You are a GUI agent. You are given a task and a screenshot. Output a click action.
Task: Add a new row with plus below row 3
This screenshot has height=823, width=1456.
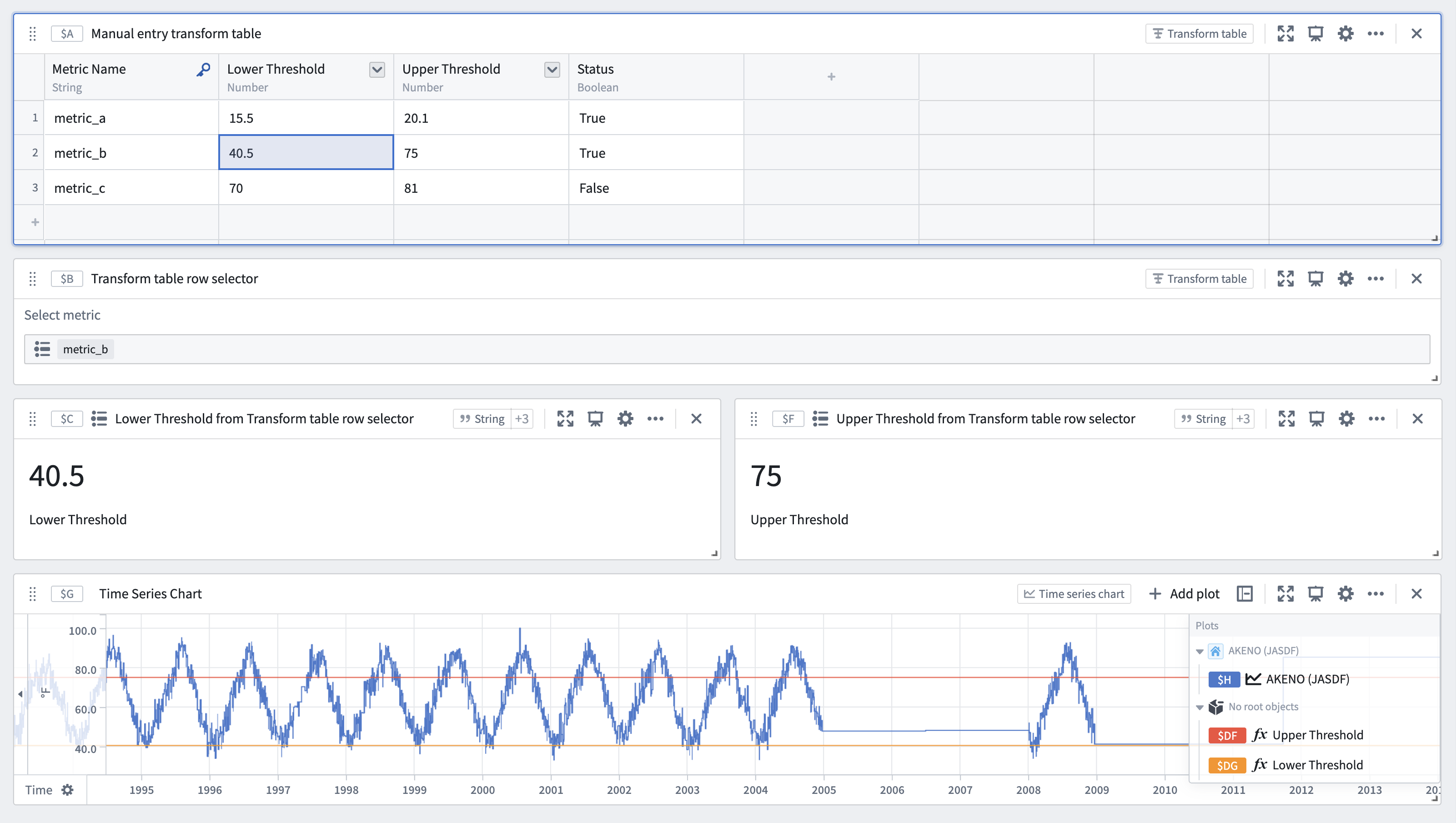[x=35, y=222]
